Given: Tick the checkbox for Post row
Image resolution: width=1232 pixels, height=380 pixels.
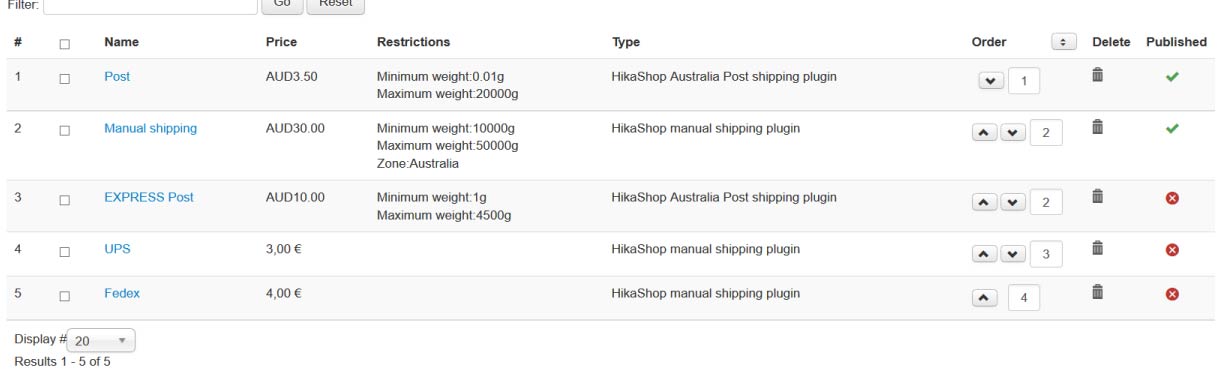Looking at the screenshot, I should pos(65,77).
